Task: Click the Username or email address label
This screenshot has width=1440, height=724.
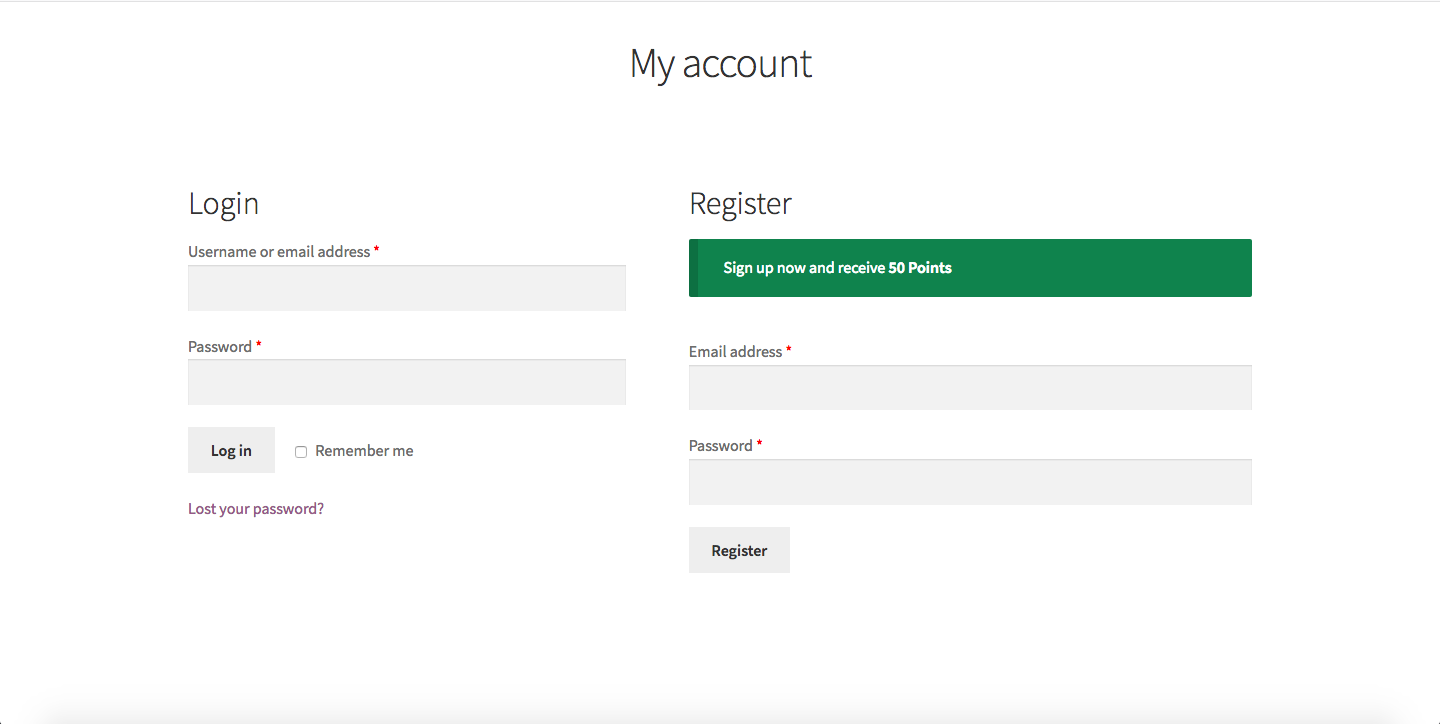Action: pyautogui.click(x=279, y=252)
